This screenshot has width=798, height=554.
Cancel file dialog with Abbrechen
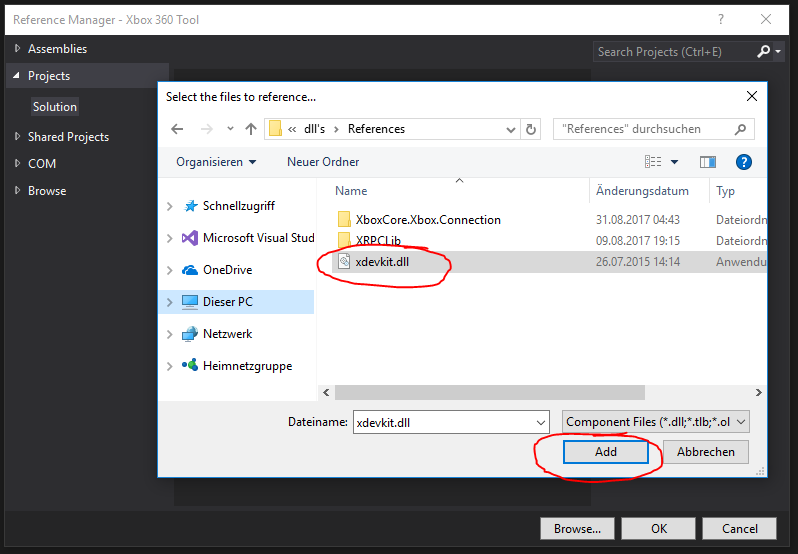point(705,452)
